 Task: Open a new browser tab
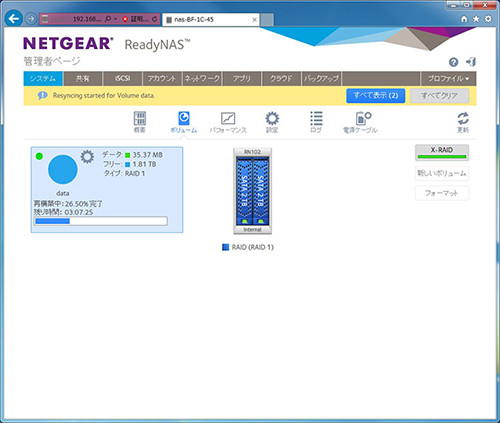click(x=267, y=20)
